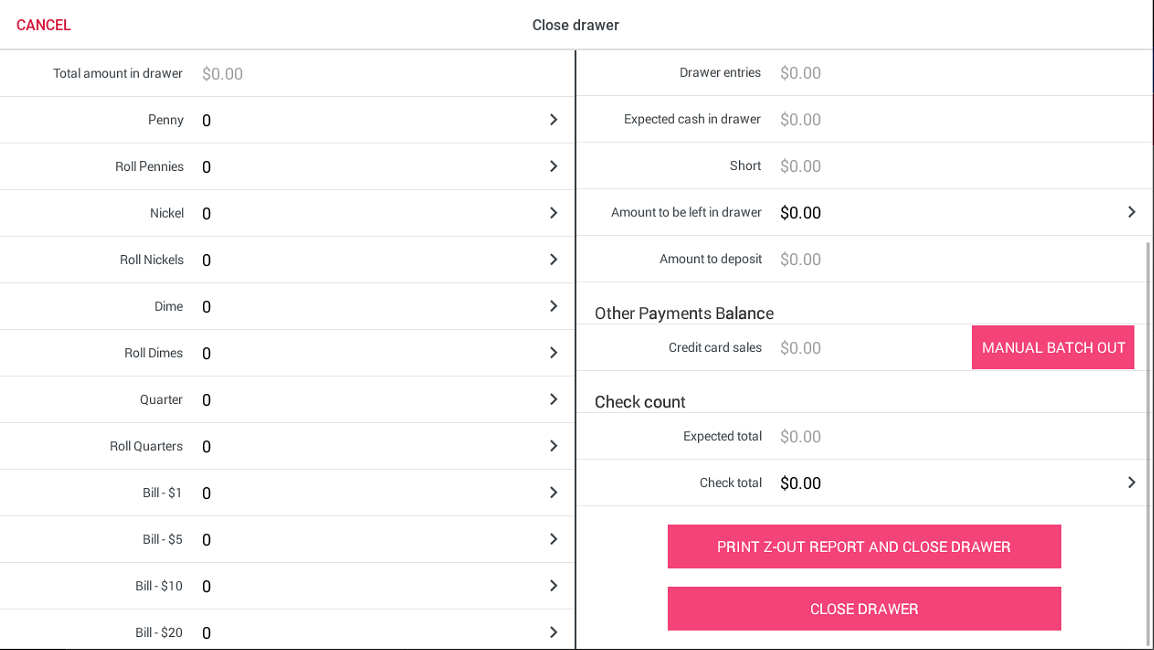This screenshot has height=650, width=1154.
Task: Click the Dime row chevron icon
Action: click(553, 306)
